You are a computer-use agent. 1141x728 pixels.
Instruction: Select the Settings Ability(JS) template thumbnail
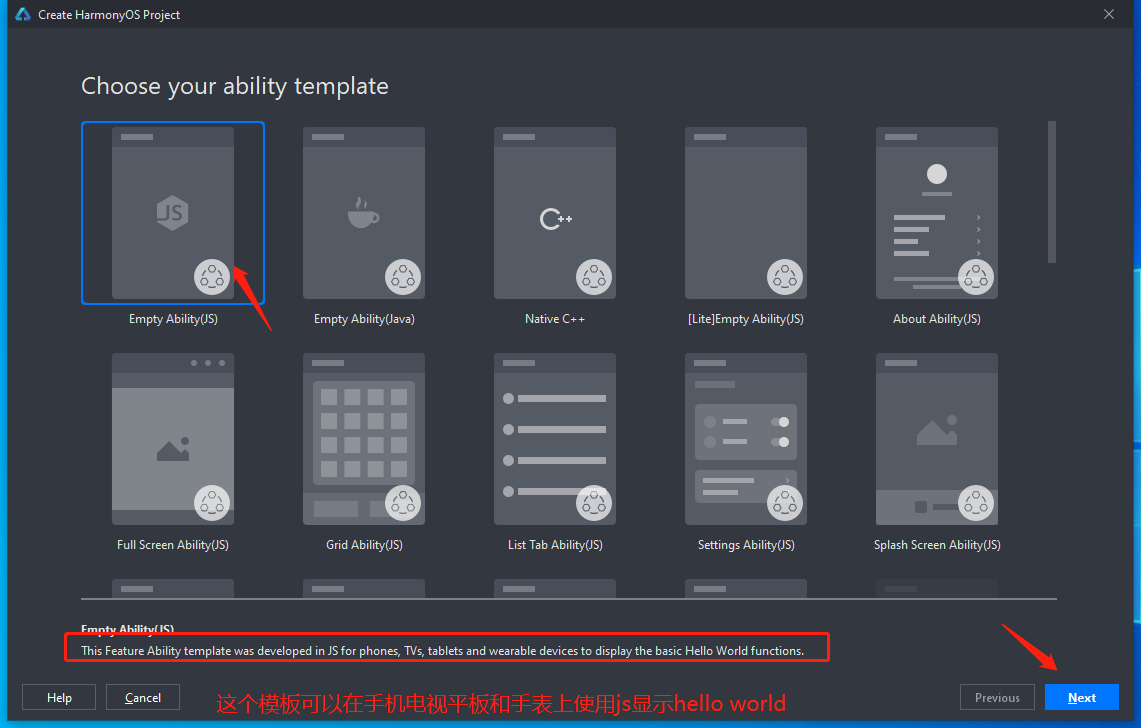pyautogui.click(x=746, y=439)
